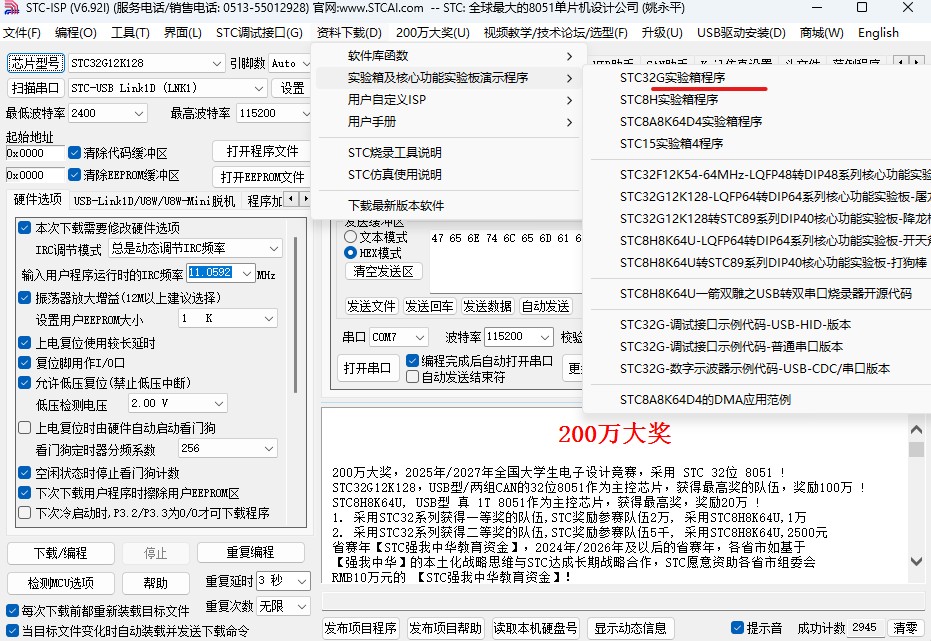Toggle 编程完成后自动打开串口 checkbox
Image resolution: width=931 pixels, height=641 pixels.
(x=412, y=360)
